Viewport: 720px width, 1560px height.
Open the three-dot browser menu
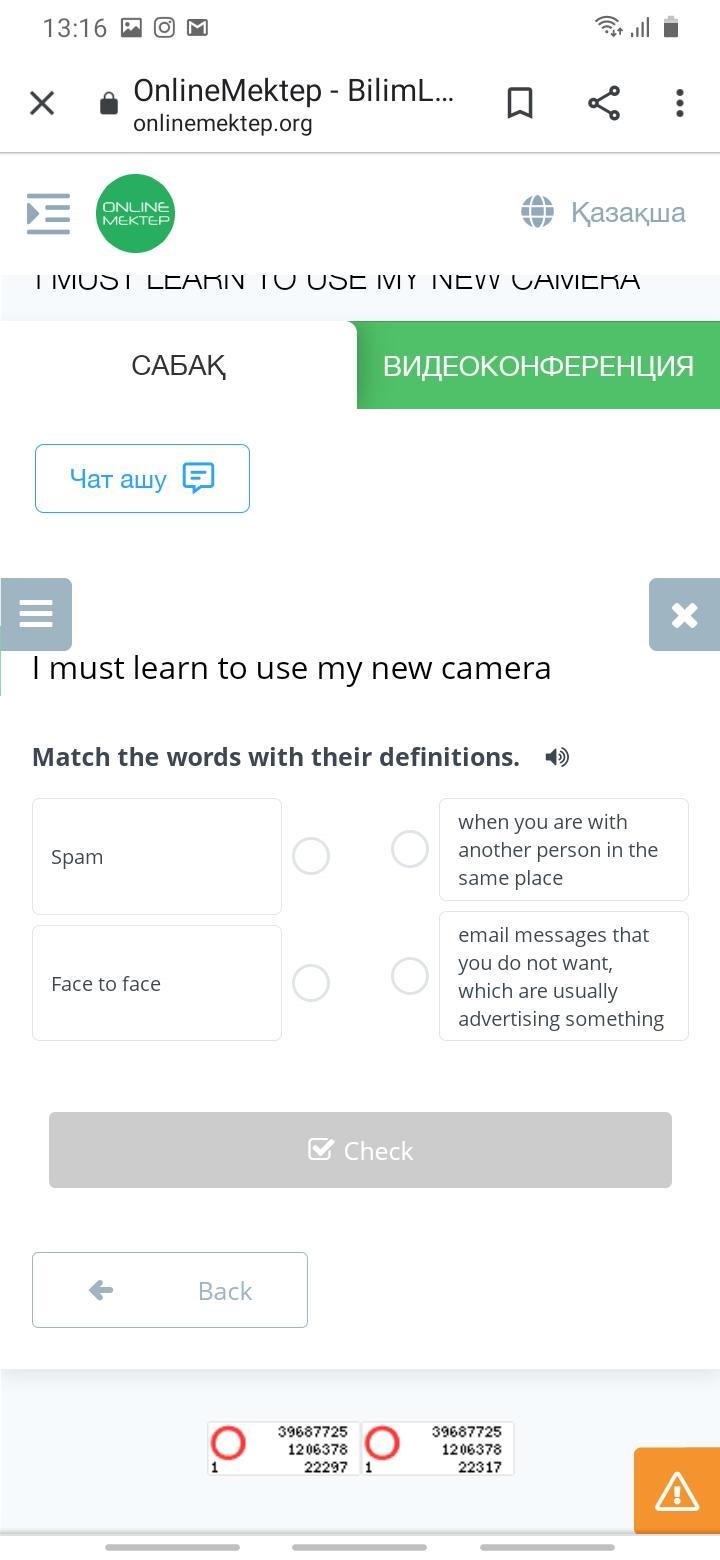[680, 103]
